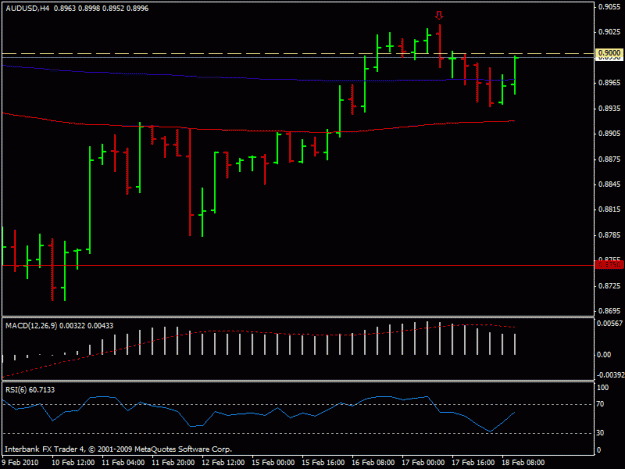Click the 0.8845 price axis label
625x469 pixels.
pyautogui.click(x=609, y=184)
